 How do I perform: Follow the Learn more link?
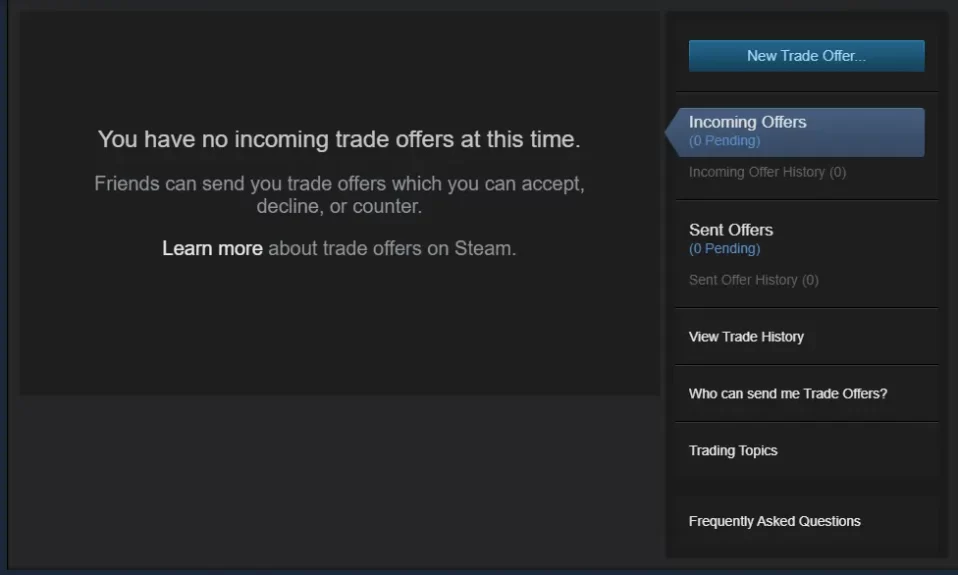click(x=212, y=249)
